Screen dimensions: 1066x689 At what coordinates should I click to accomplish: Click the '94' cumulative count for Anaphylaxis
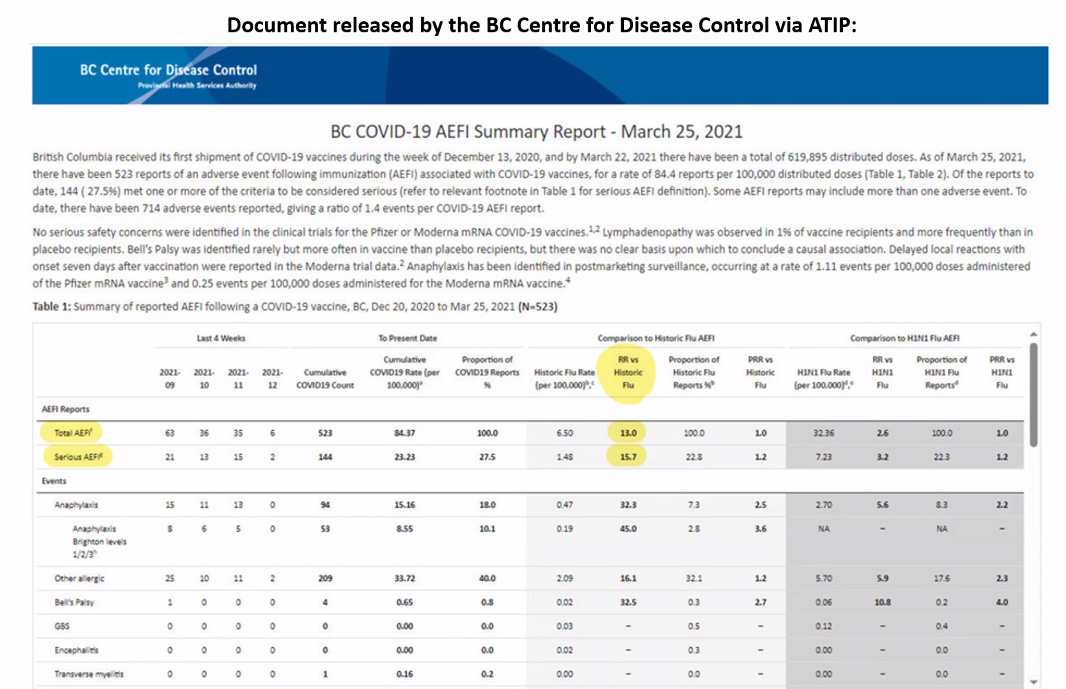325,505
